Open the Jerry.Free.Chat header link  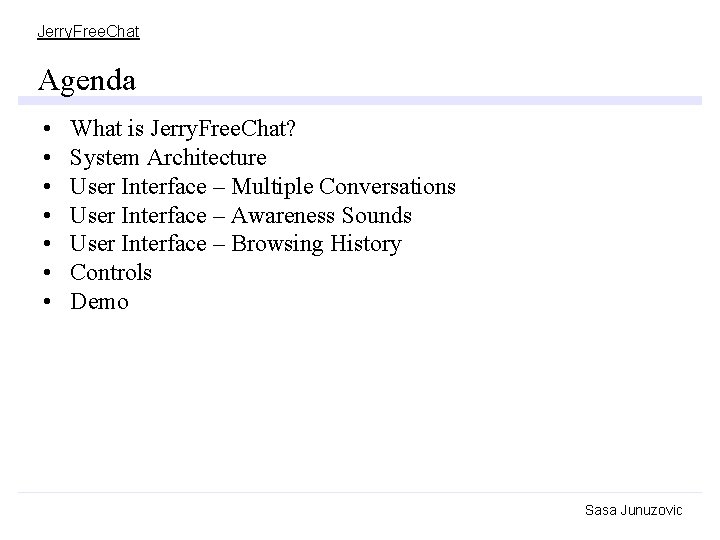(x=88, y=32)
